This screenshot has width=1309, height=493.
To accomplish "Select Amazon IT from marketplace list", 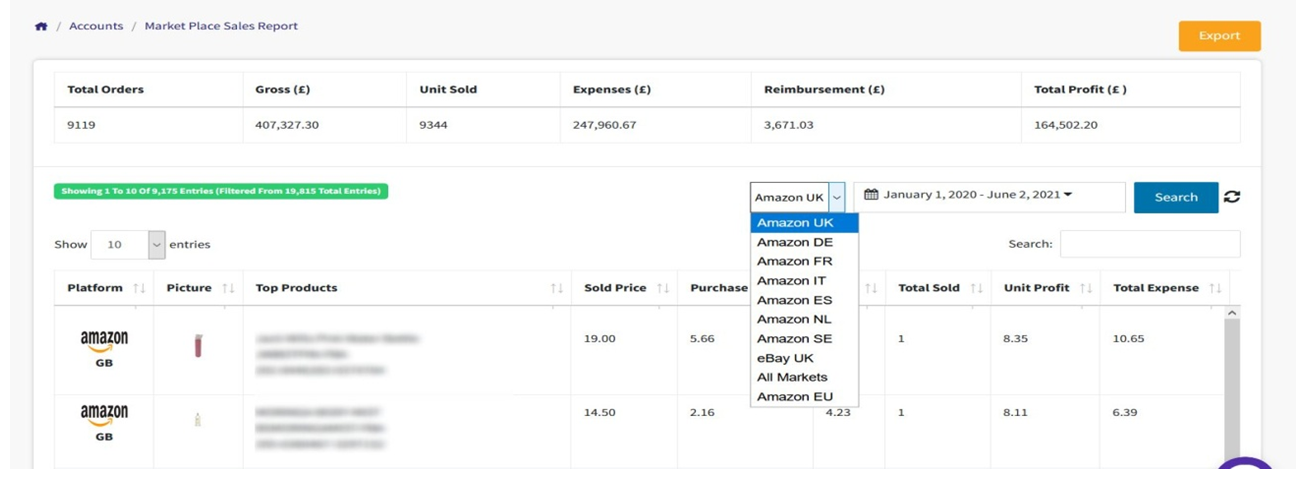I will click(804, 281).
